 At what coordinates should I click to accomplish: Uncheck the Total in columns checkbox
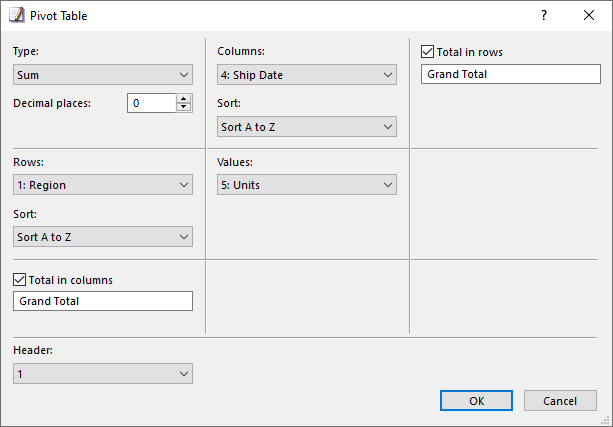coord(20,280)
